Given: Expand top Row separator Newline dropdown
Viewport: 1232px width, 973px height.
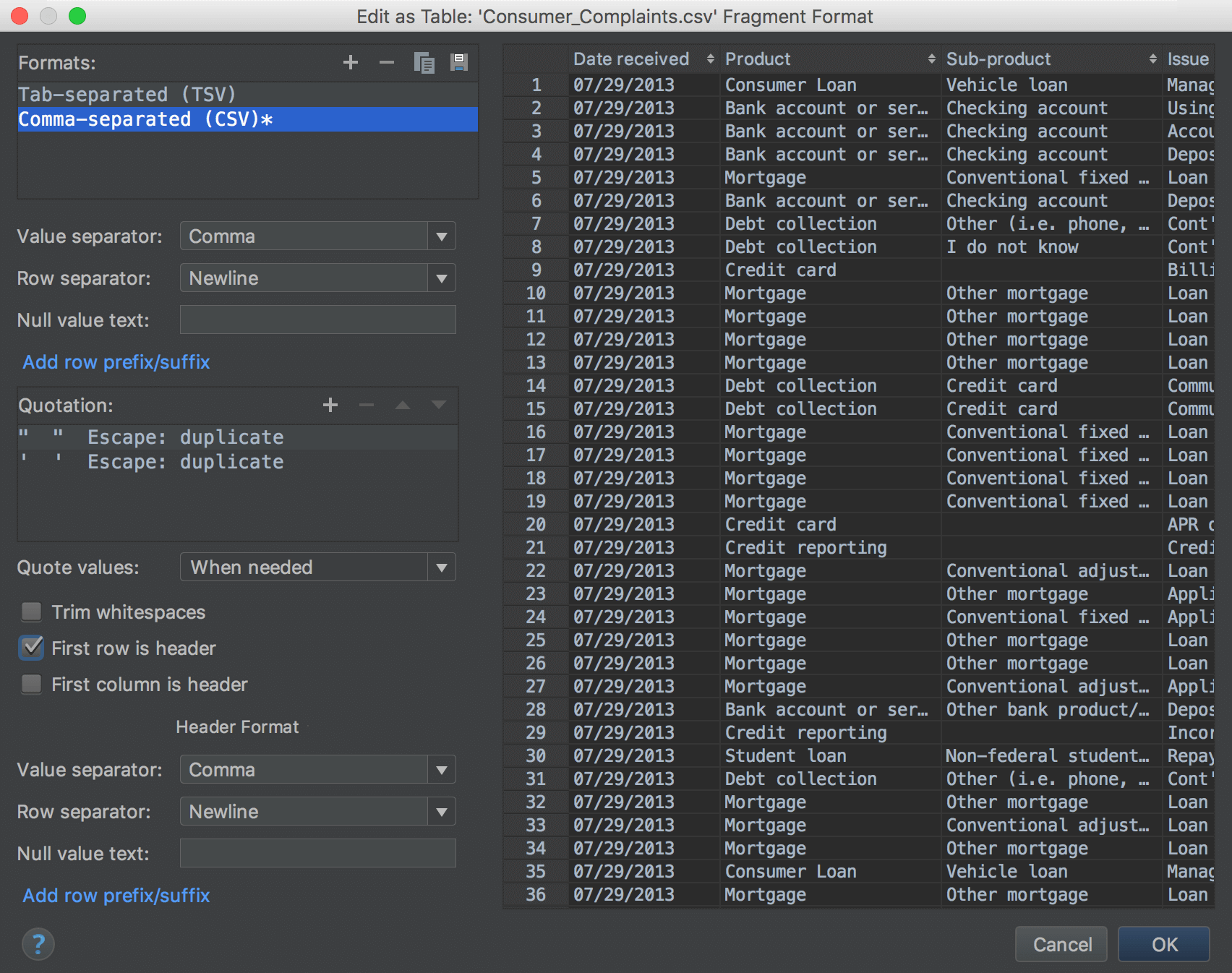Looking at the screenshot, I should click(317, 278).
